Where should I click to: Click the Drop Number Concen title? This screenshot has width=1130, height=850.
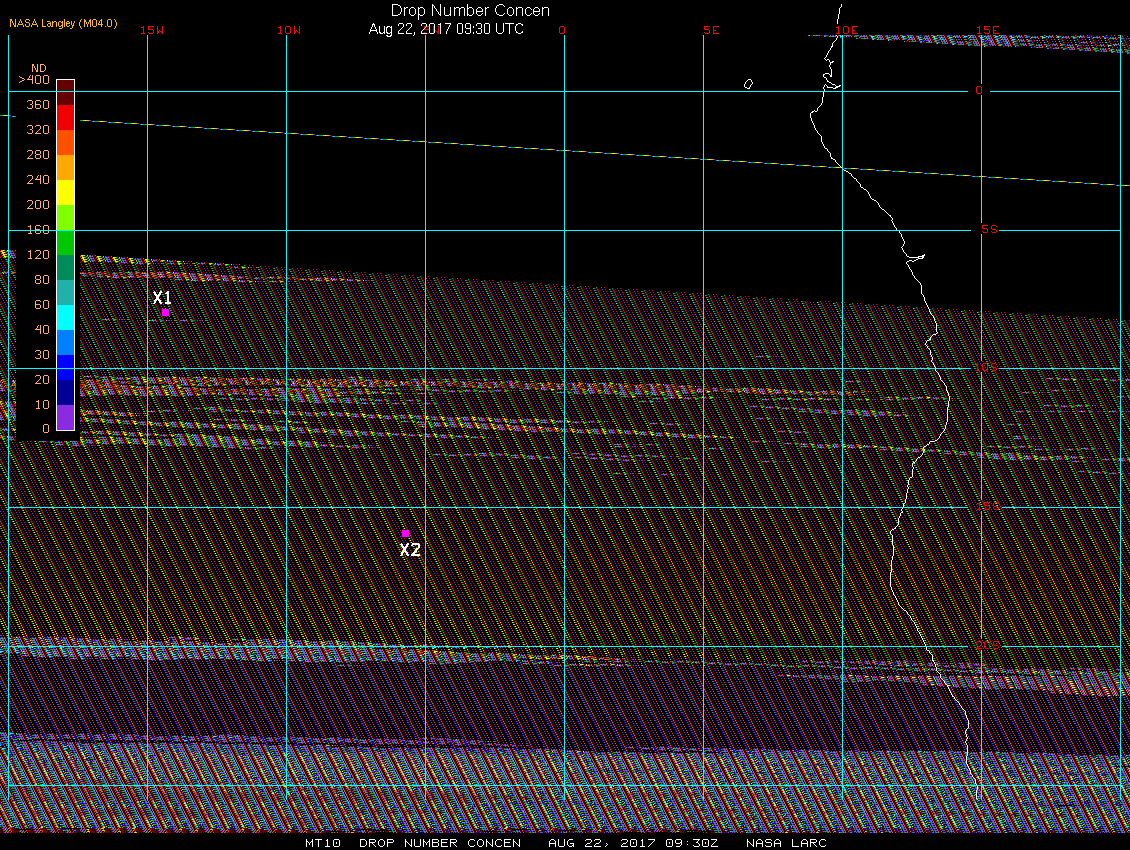469,11
